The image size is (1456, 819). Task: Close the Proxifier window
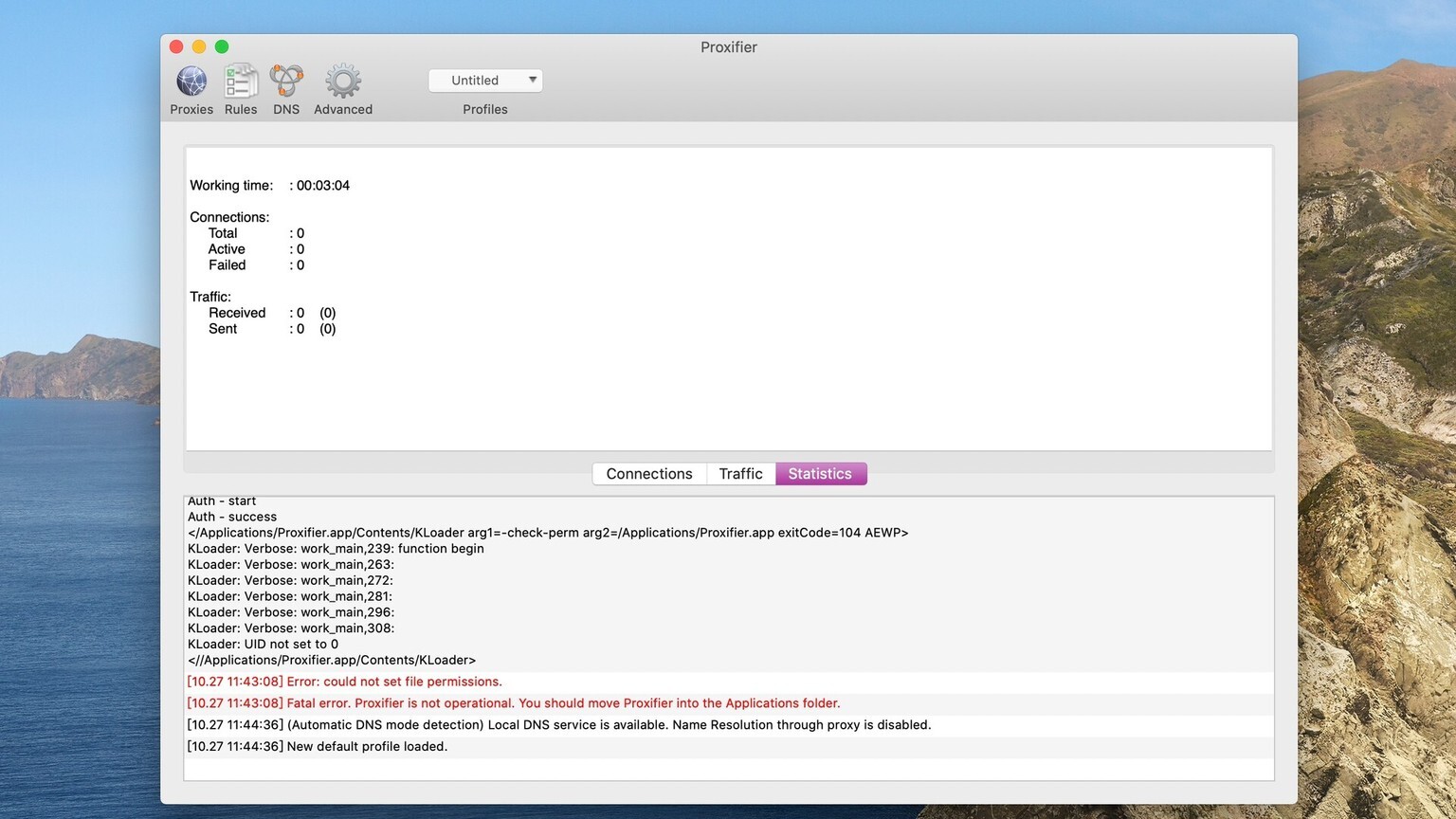(x=176, y=46)
